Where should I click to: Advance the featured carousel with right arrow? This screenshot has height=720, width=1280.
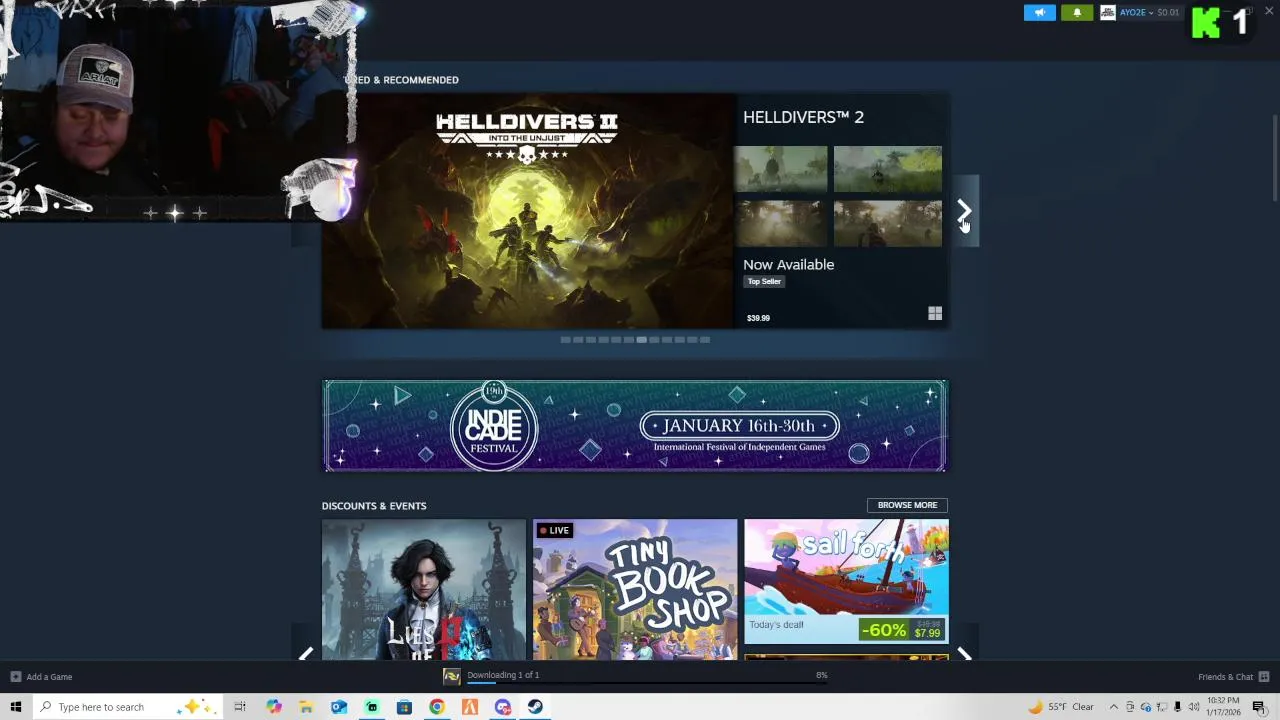coord(964,211)
